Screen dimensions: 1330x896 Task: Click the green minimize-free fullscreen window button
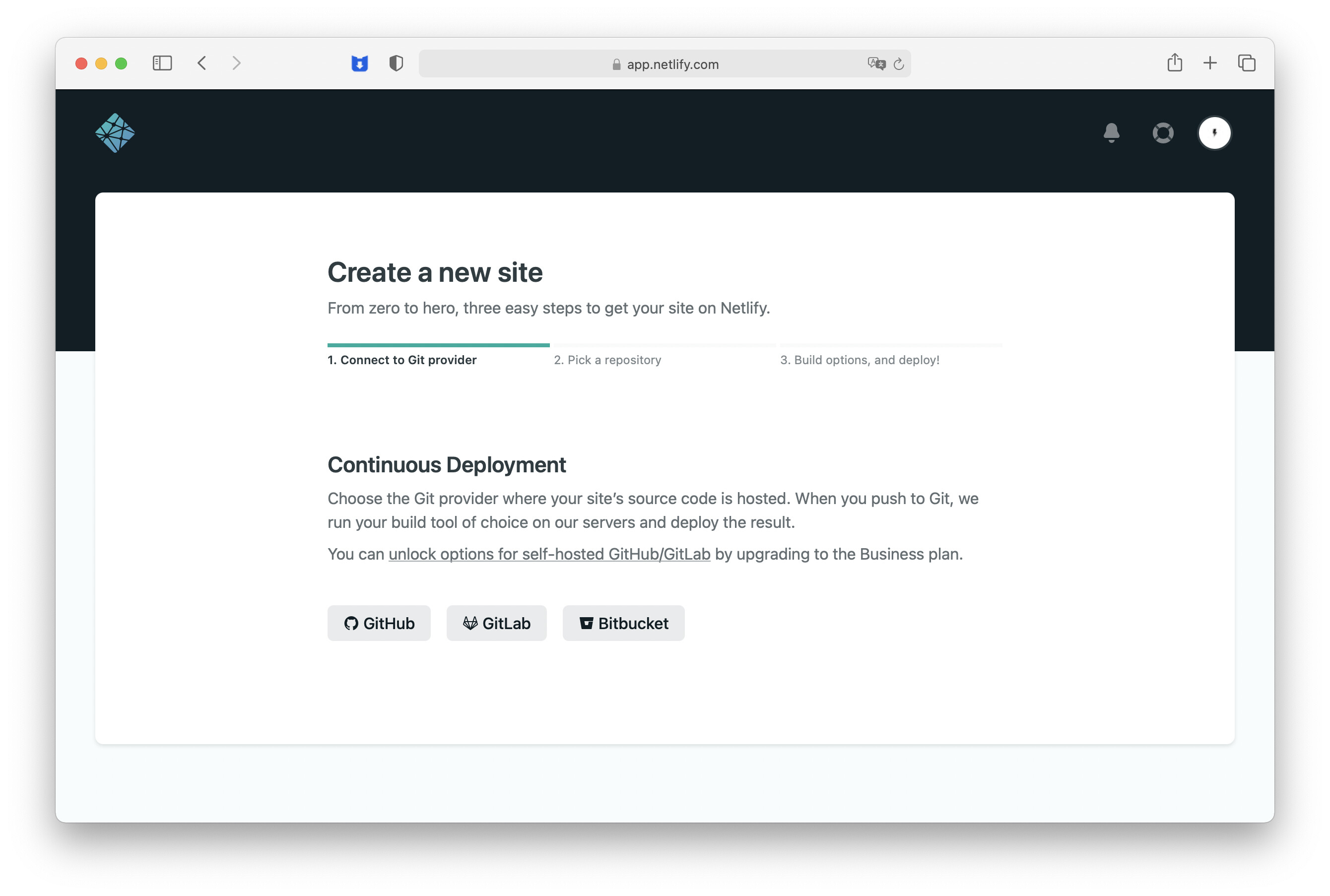click(121, 64)
